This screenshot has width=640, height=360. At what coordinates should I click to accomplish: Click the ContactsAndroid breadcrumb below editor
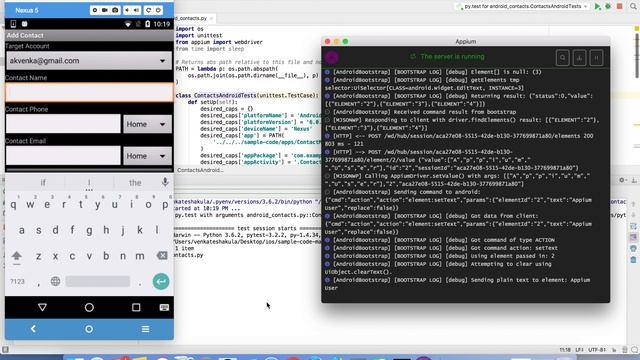coord(200,170)
